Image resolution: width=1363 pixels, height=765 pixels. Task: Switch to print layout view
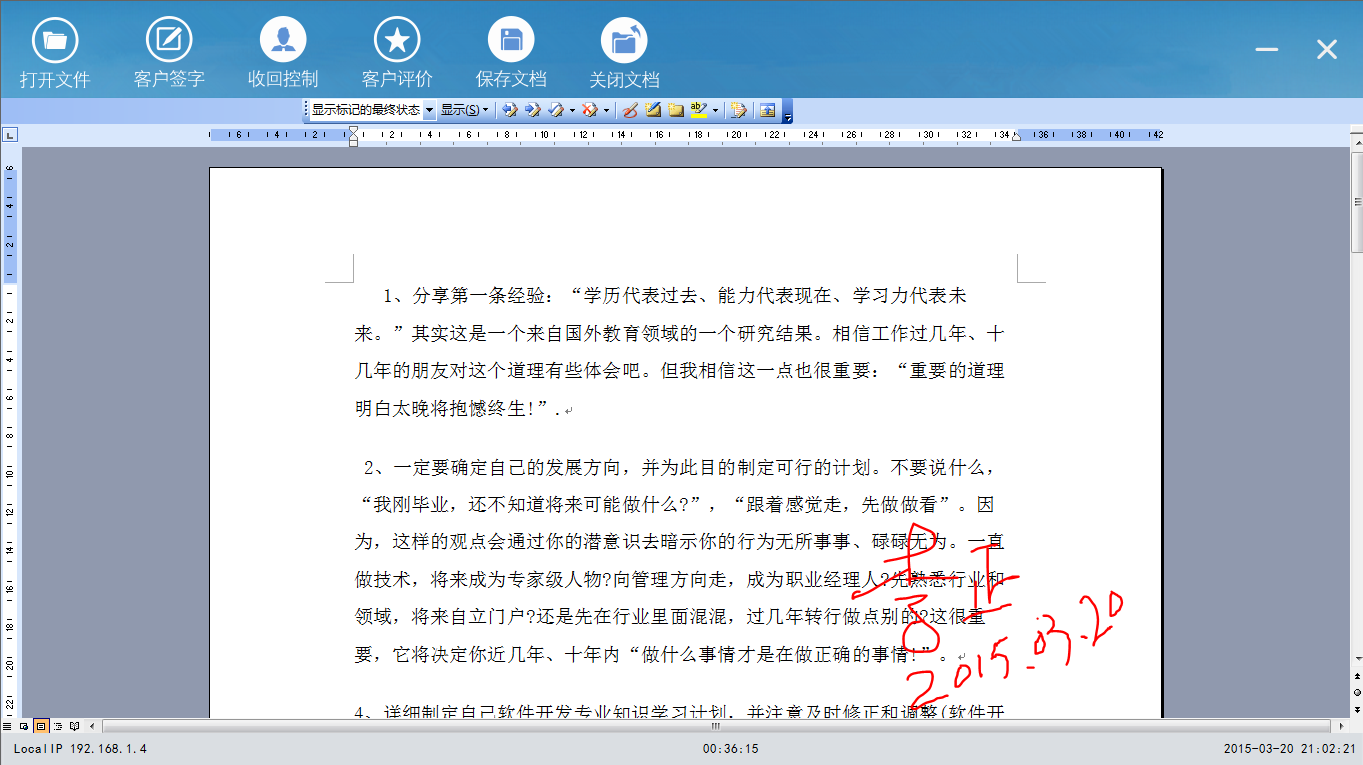click(x=41, y=726)
